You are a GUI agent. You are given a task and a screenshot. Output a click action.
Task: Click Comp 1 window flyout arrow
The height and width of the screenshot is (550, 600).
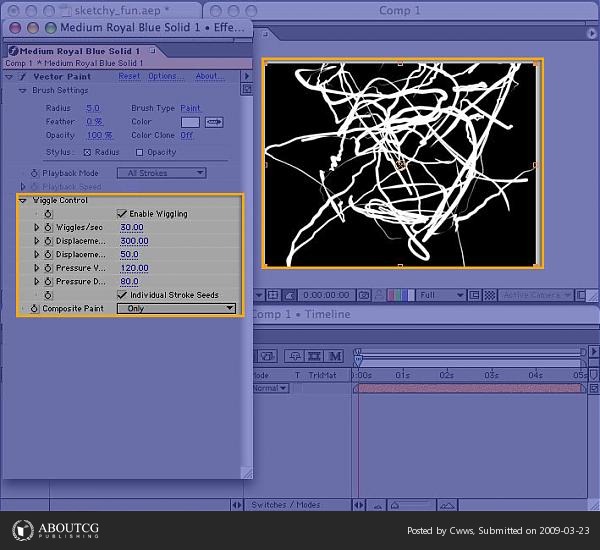pyautogui.click(x=592, y=34)
